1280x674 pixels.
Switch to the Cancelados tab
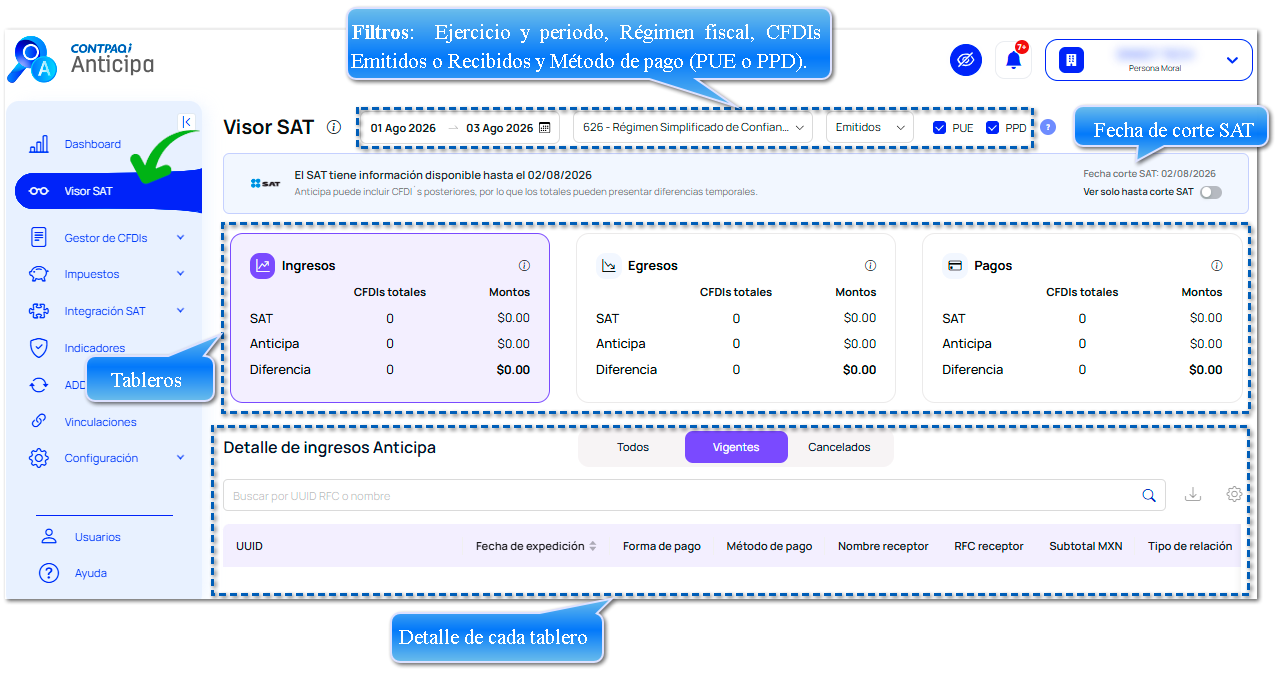point(839,447)
